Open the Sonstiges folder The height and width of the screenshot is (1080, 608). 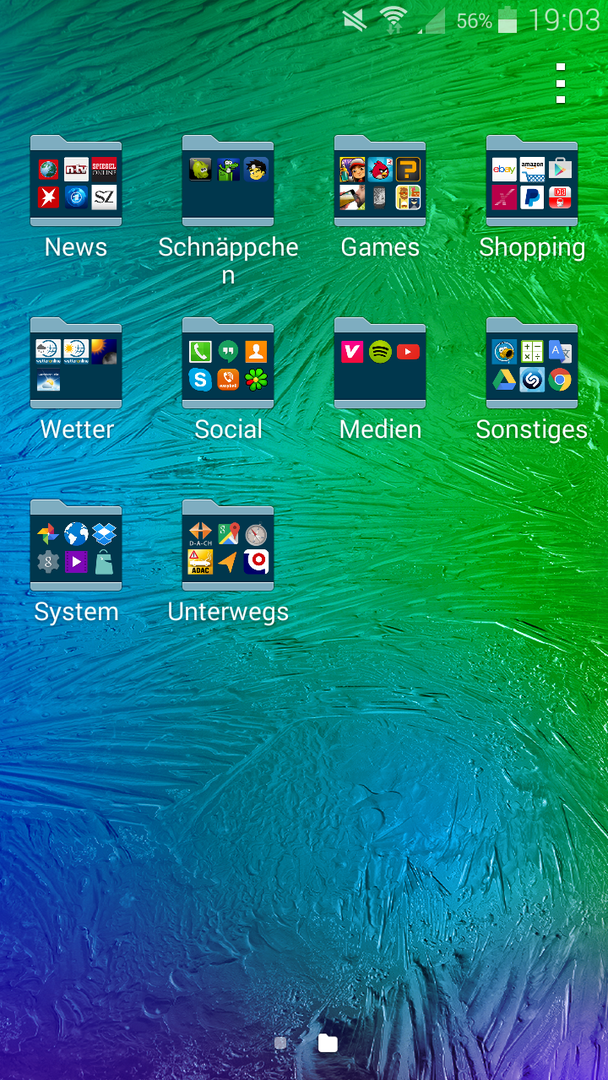point(532,363)
